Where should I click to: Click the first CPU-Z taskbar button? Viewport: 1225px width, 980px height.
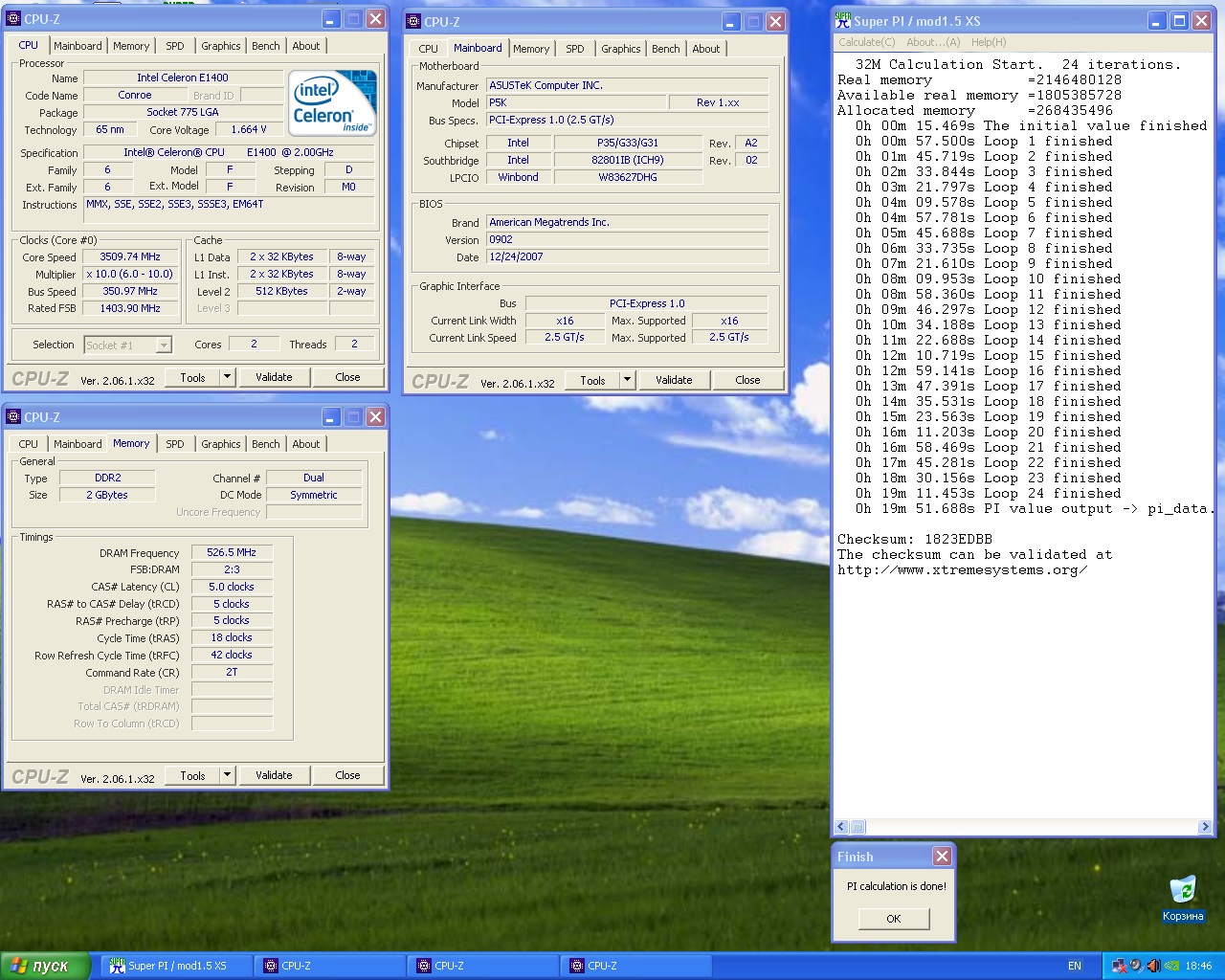(x=330, y=966)
